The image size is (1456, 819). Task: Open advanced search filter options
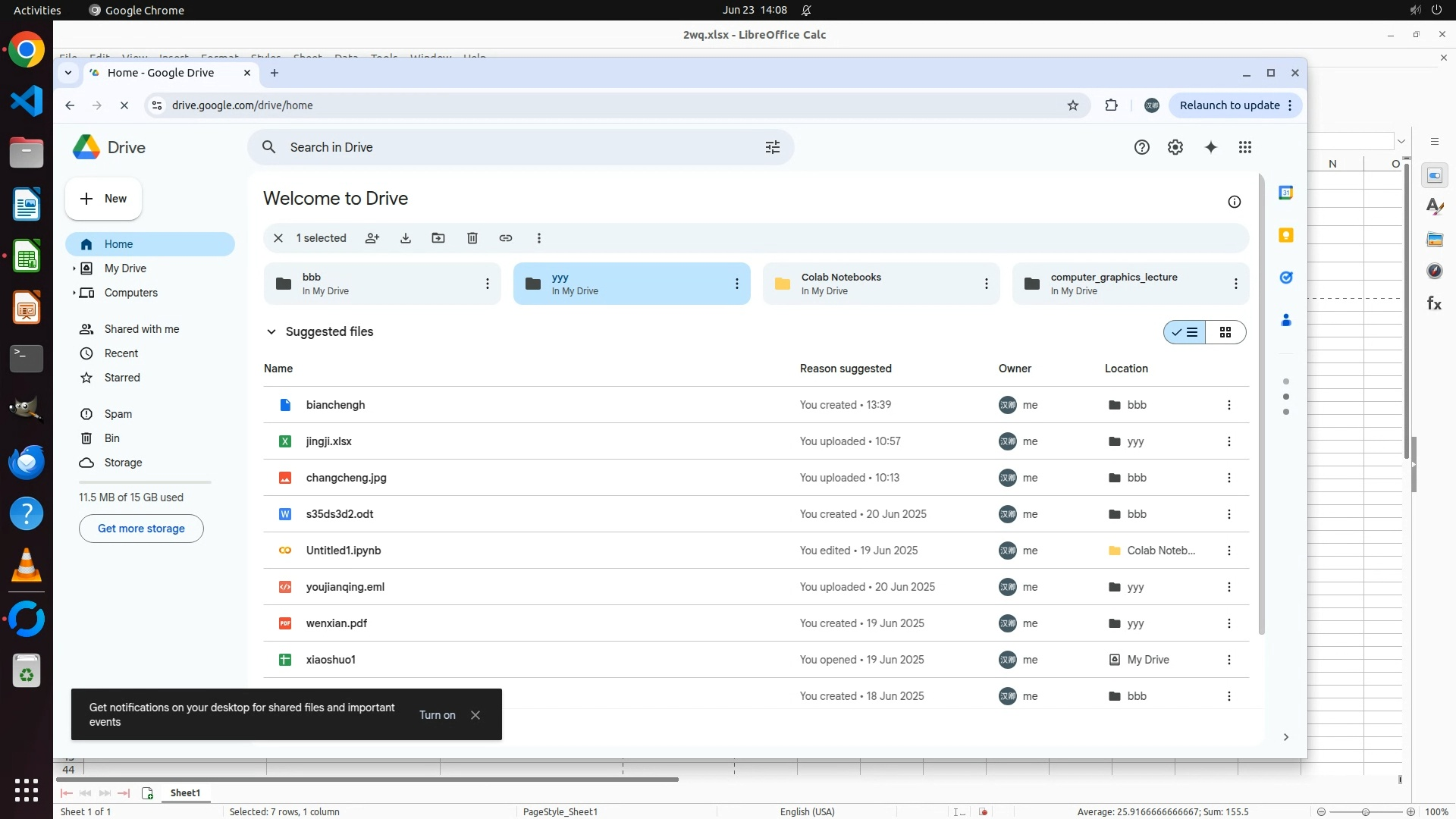773,147
